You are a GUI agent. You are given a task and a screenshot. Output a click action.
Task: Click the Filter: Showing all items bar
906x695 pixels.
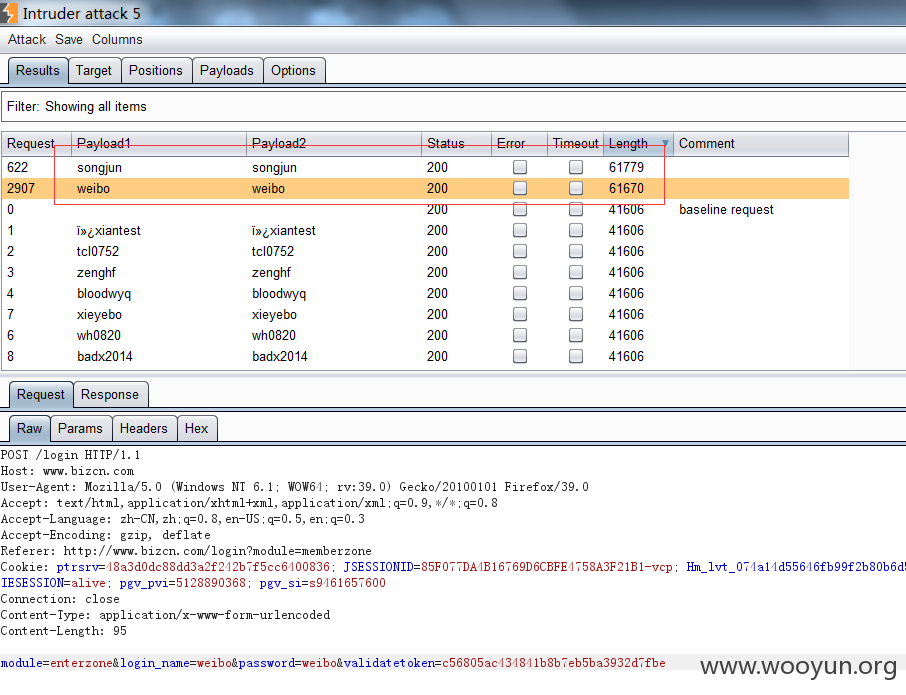tap(453, 107)
